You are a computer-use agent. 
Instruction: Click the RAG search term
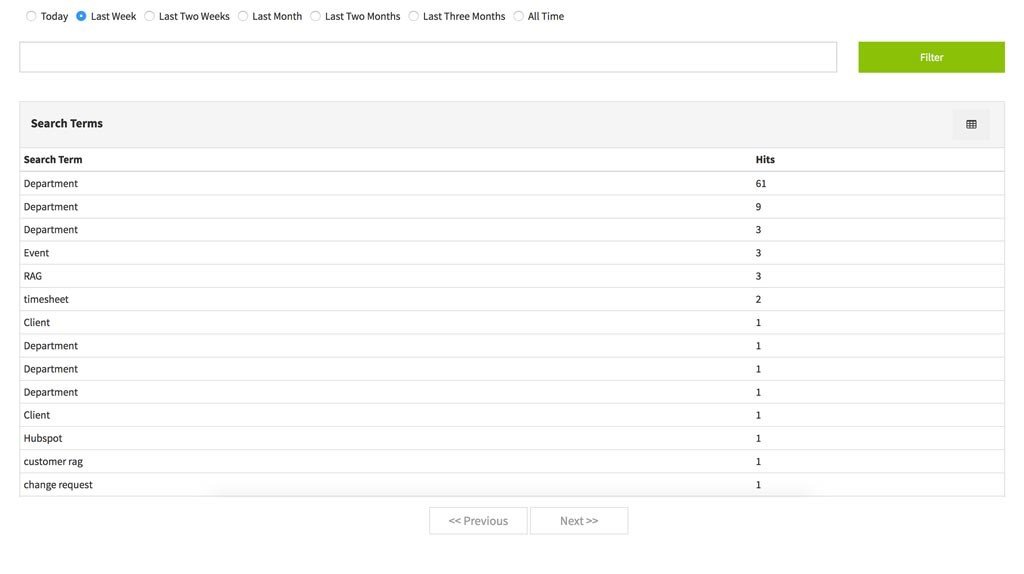33,276
